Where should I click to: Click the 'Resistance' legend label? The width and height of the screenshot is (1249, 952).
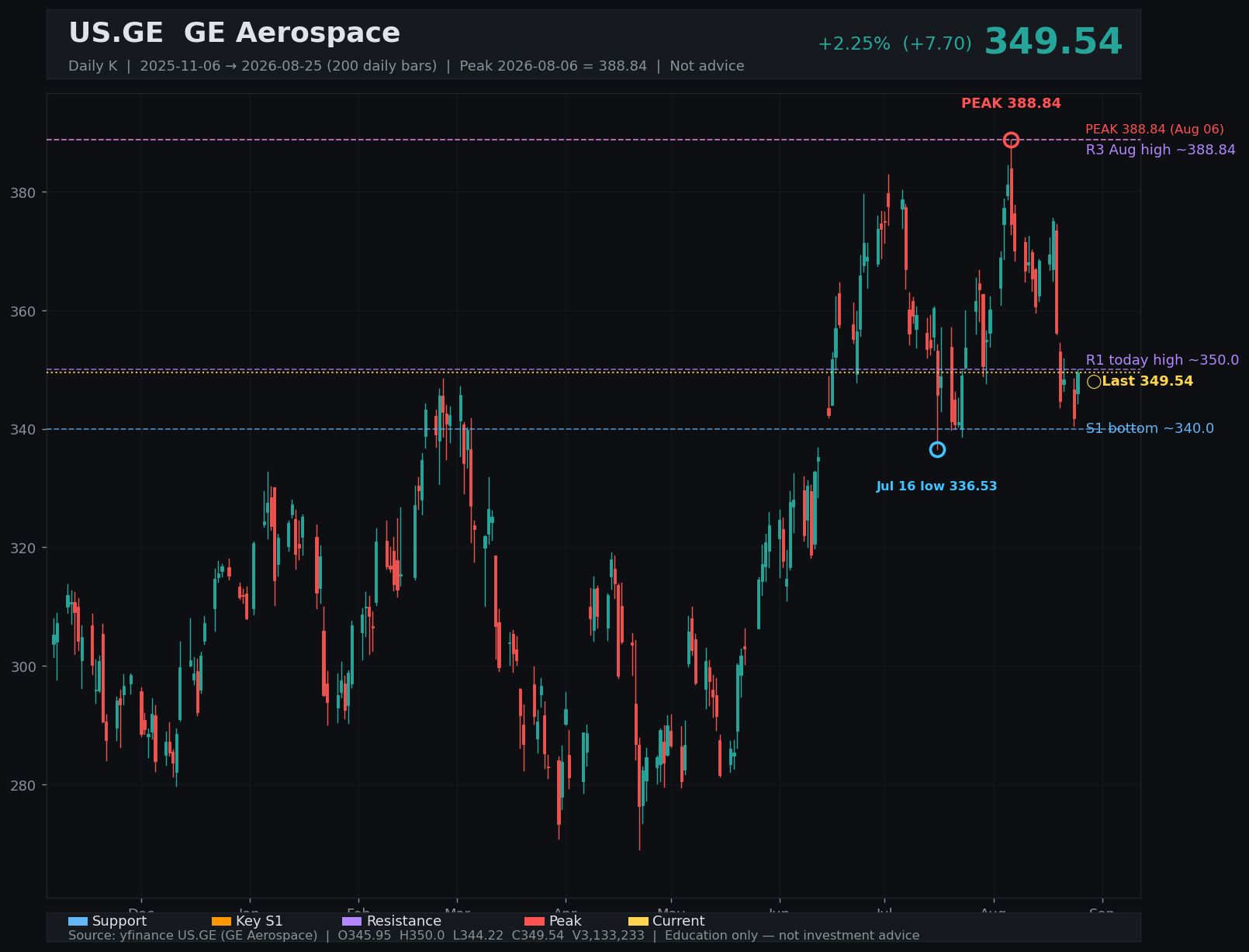click(403, 922)
